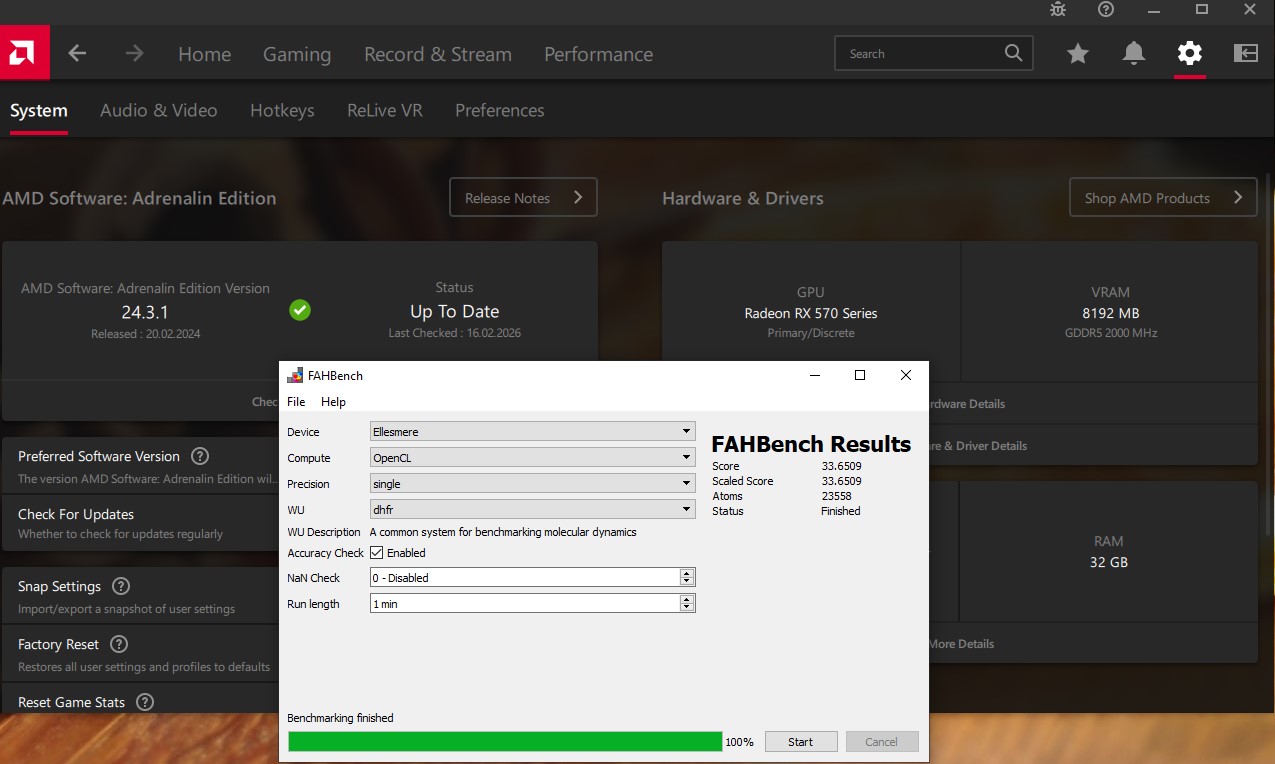
Task: Open Snap Settings option
Action: [x=139, y=596]
